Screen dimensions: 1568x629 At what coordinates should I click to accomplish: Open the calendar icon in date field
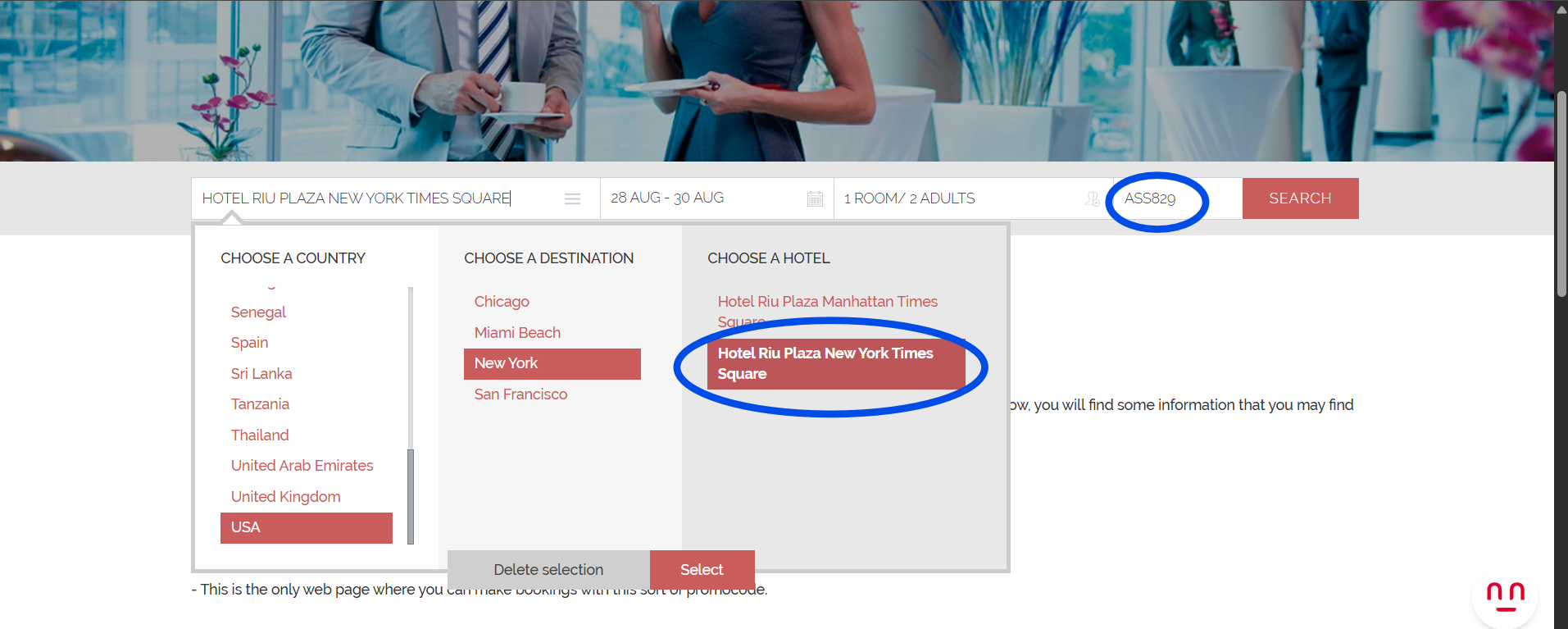coord(815,198)
